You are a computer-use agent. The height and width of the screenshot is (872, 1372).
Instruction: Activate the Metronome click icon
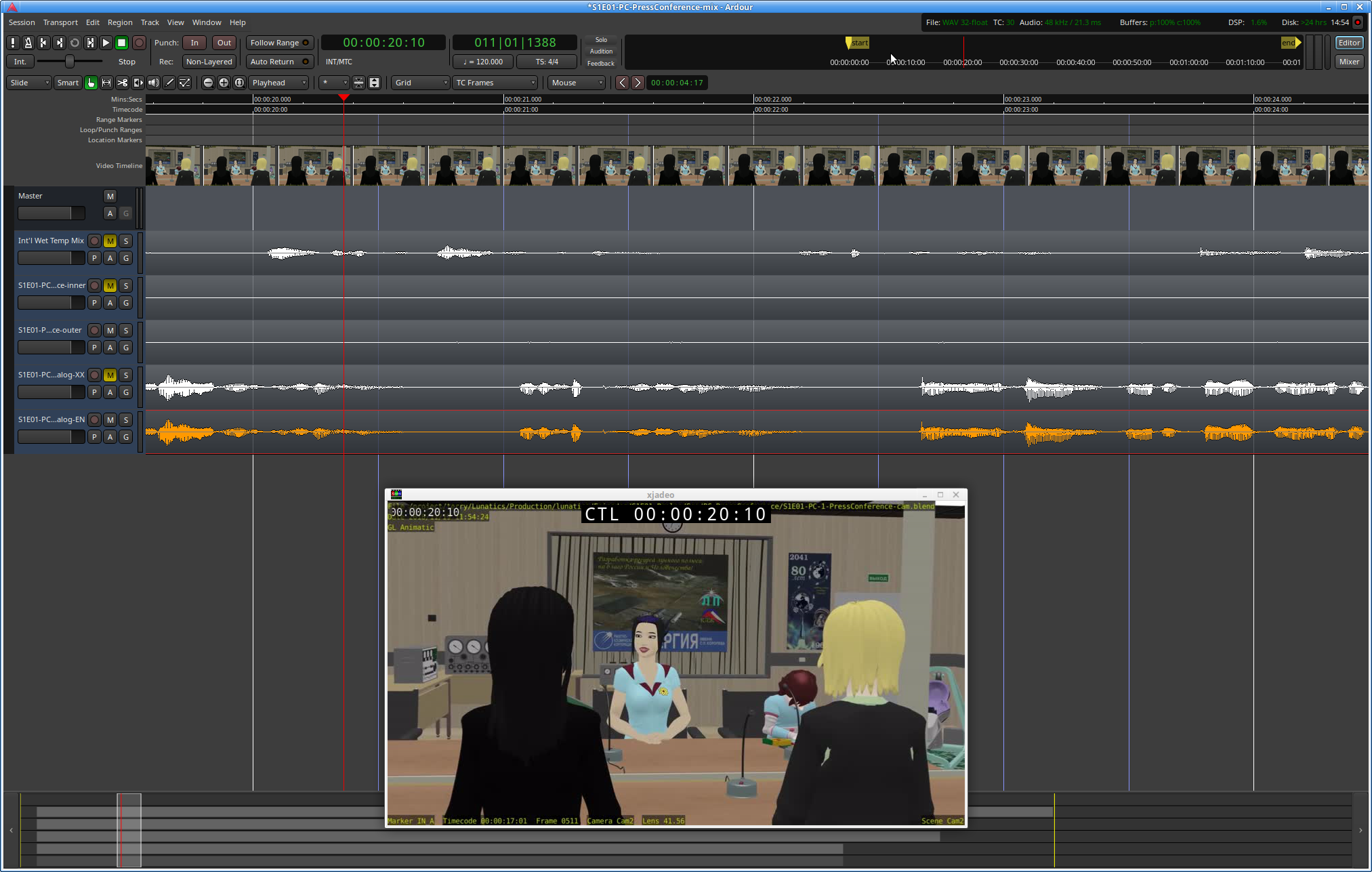pyautogui.click(x=28, y=42)
